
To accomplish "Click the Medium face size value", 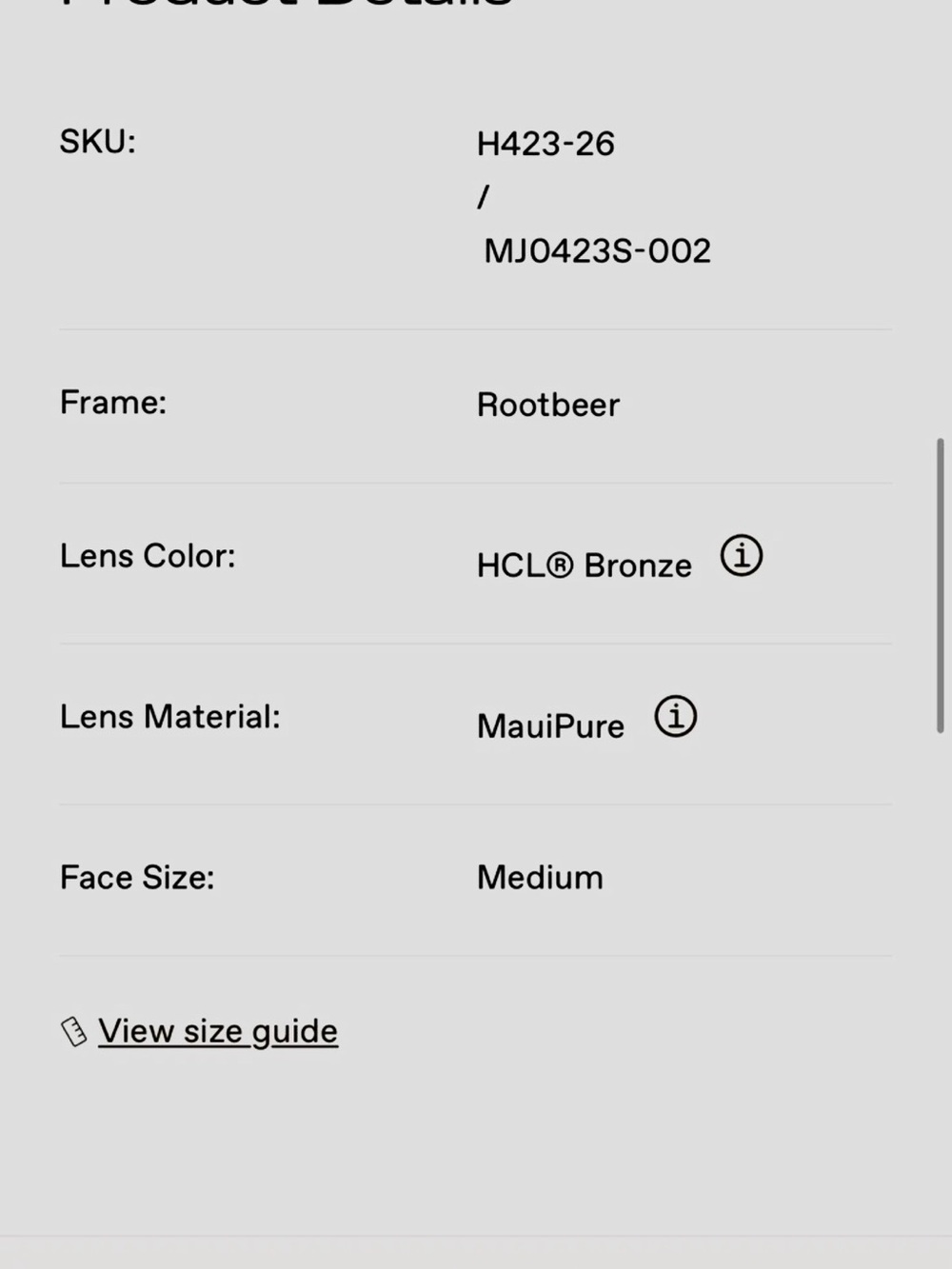I will point(540,878).
